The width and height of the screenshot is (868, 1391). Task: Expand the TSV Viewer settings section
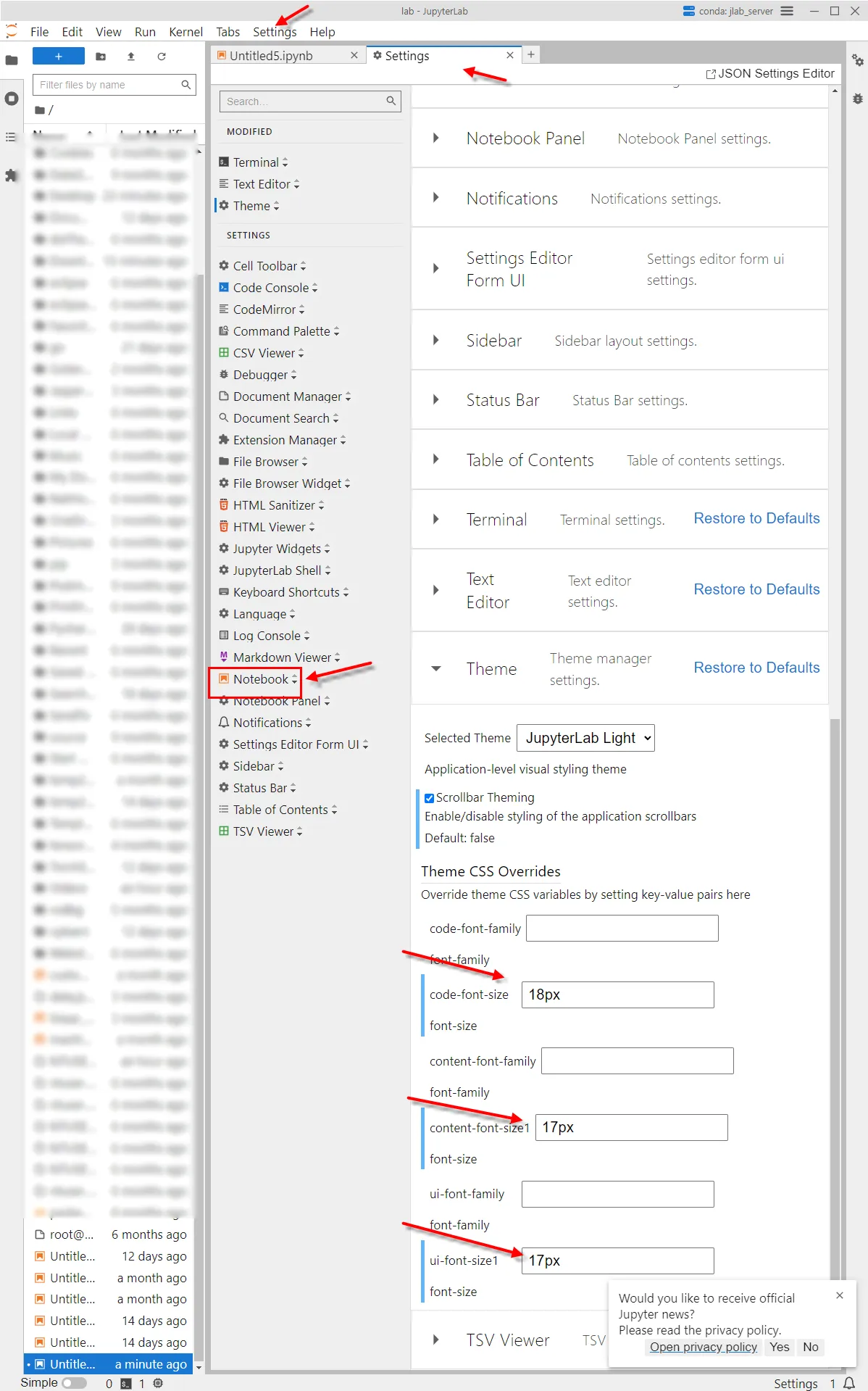coord(435,1340)
